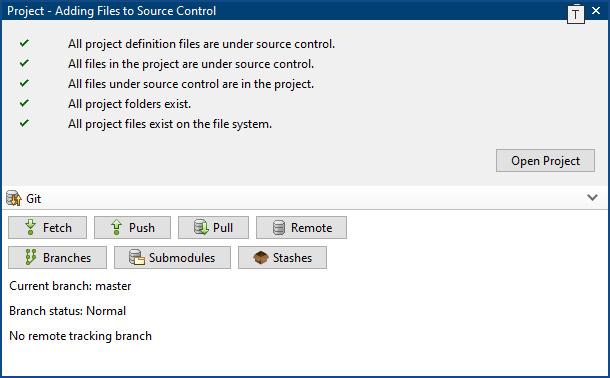Click the Git section header label
Screen dimensions: 610x378
click(33, 199)
